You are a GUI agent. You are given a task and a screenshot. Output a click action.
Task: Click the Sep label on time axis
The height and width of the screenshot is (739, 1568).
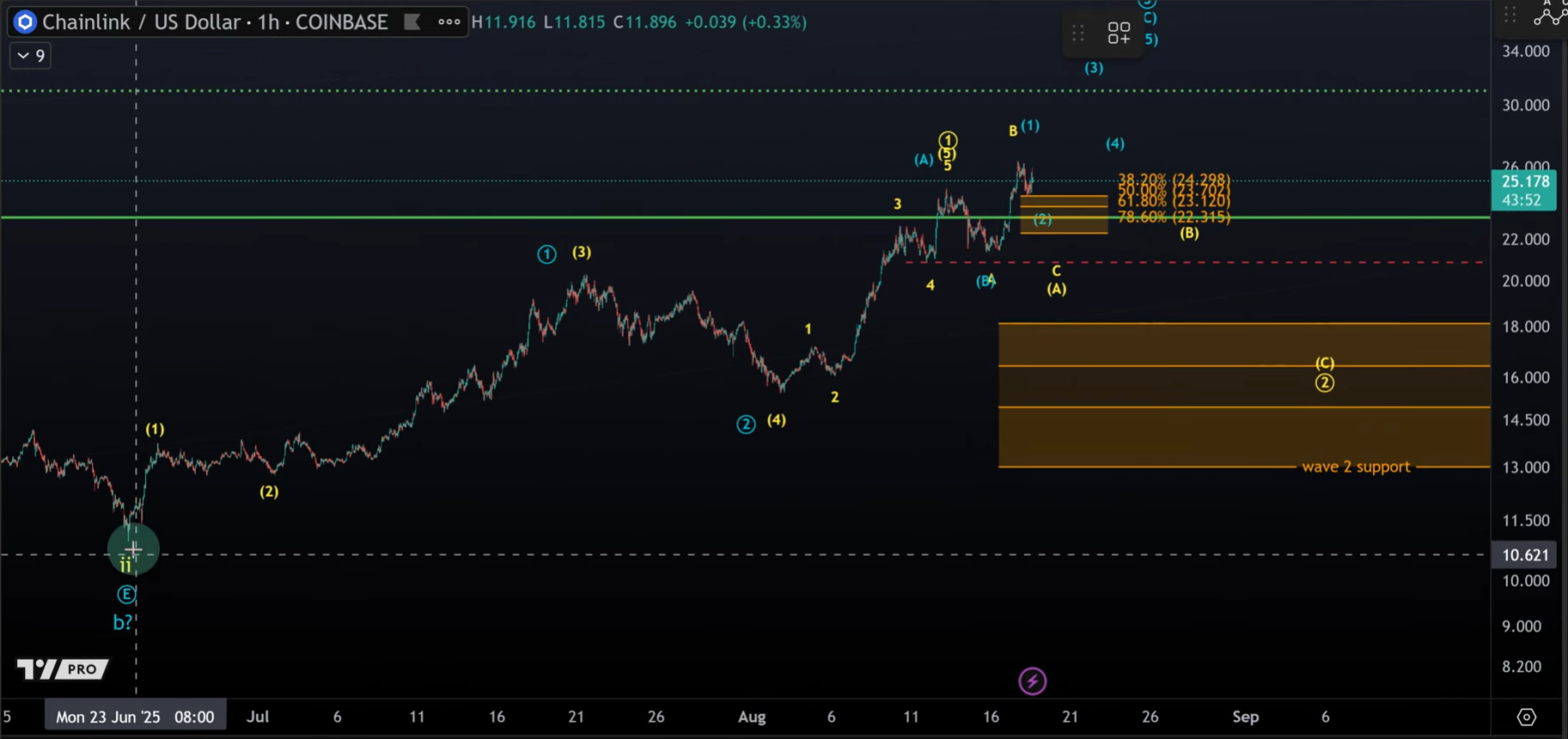(x=1246, y=717)
